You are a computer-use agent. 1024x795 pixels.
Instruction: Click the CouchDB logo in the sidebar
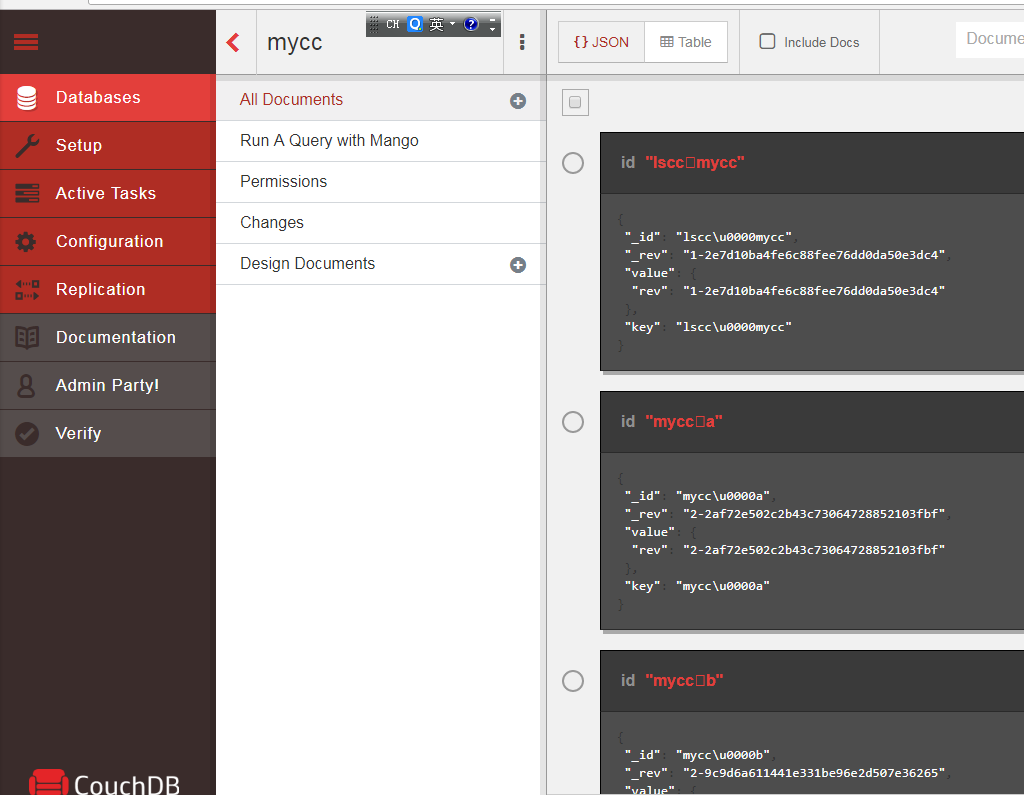coord(104,783)
